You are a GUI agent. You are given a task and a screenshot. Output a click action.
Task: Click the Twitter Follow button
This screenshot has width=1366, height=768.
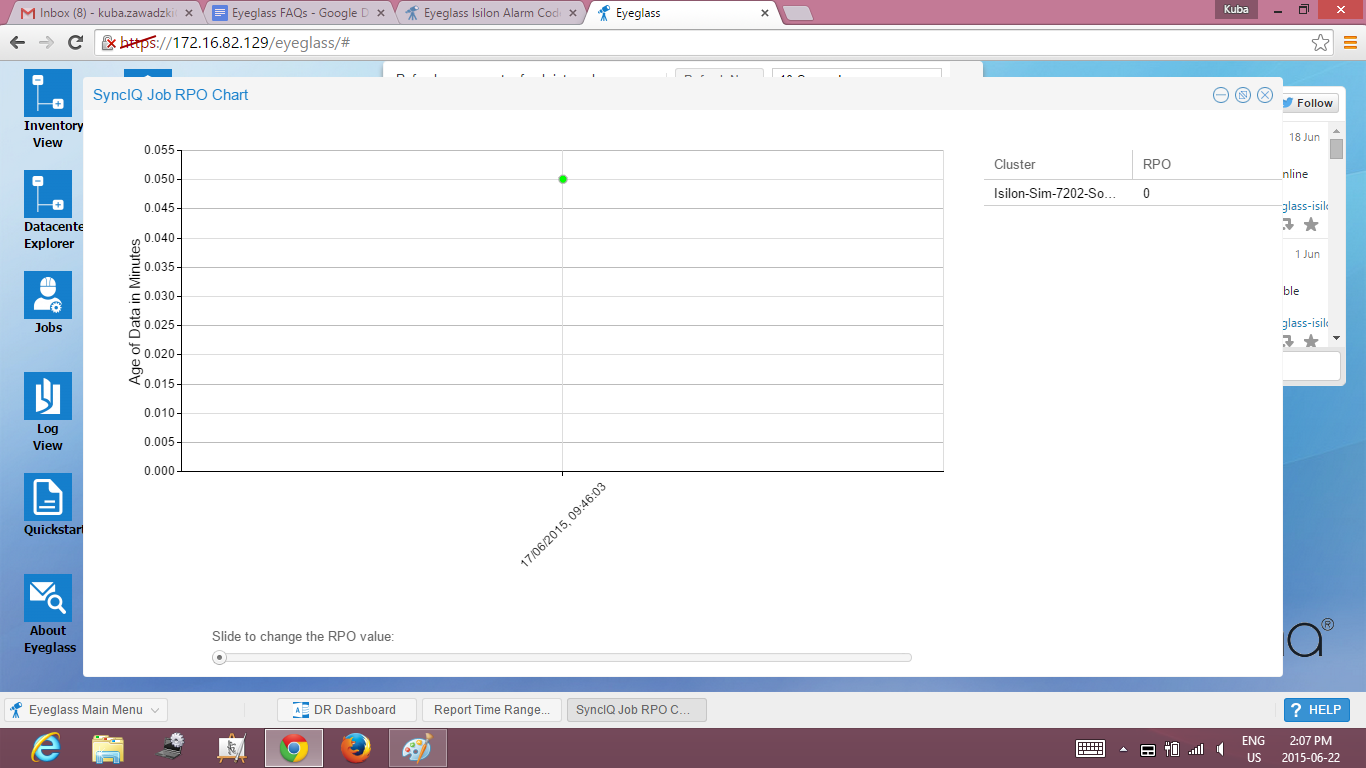pyautogui.click(x=1309, y=103)
